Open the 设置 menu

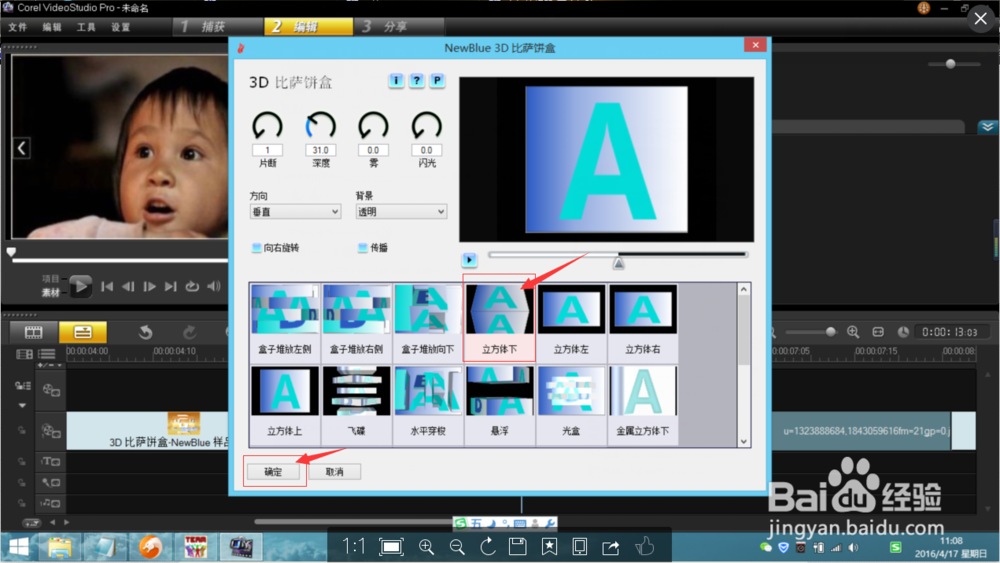pyautogui.click(x=121, y=27)
